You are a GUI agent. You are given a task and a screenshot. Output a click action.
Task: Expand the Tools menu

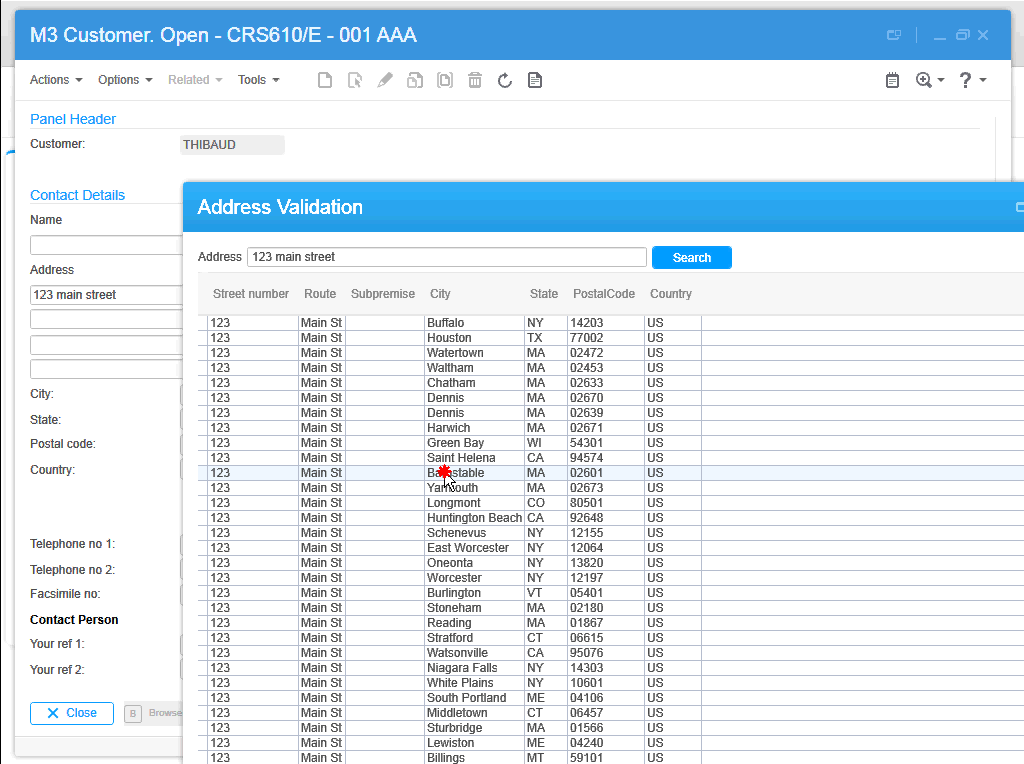259,80
